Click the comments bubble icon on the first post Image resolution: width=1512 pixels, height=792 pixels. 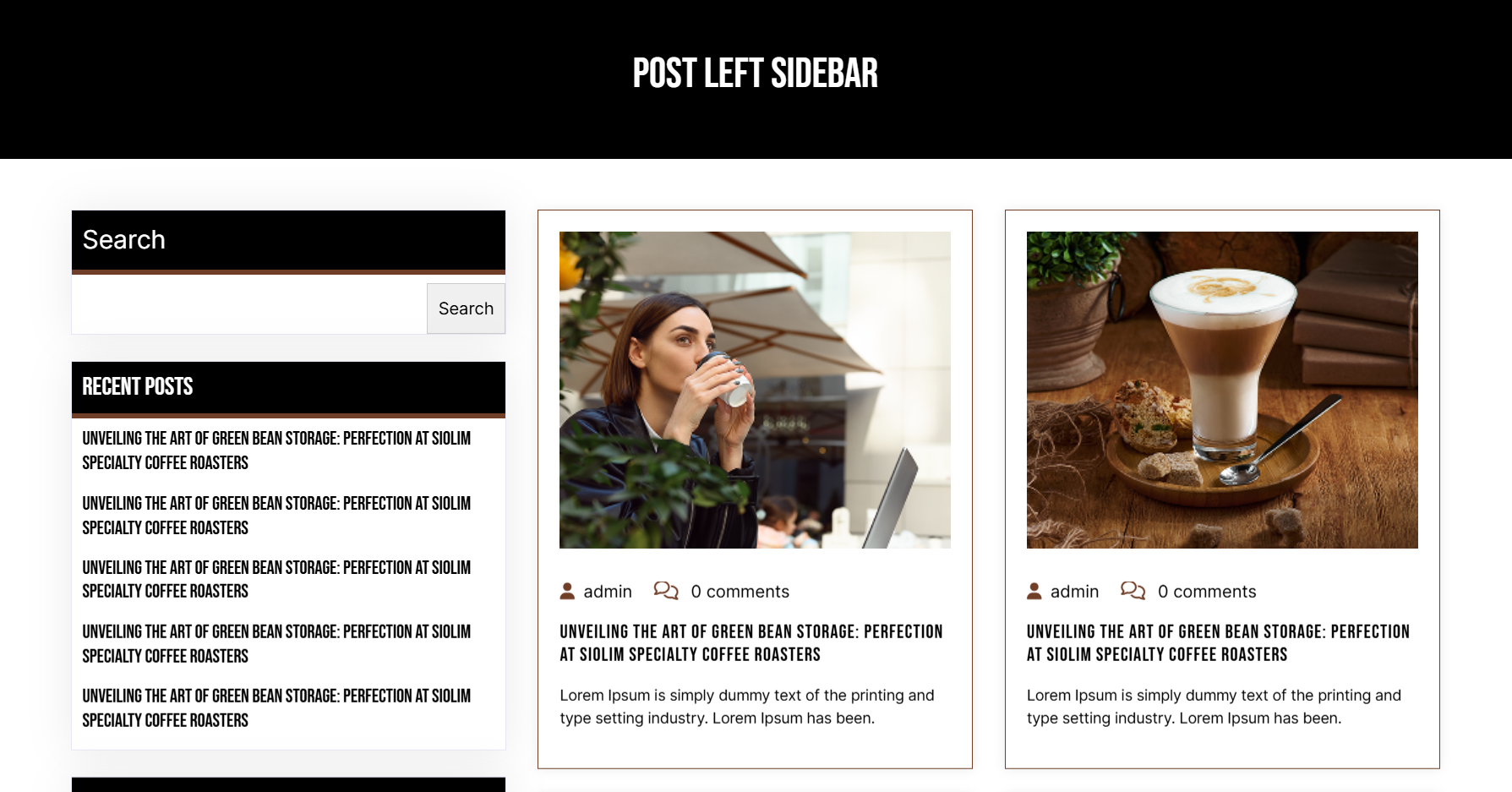pyautogui.click(x=666, y=591)
